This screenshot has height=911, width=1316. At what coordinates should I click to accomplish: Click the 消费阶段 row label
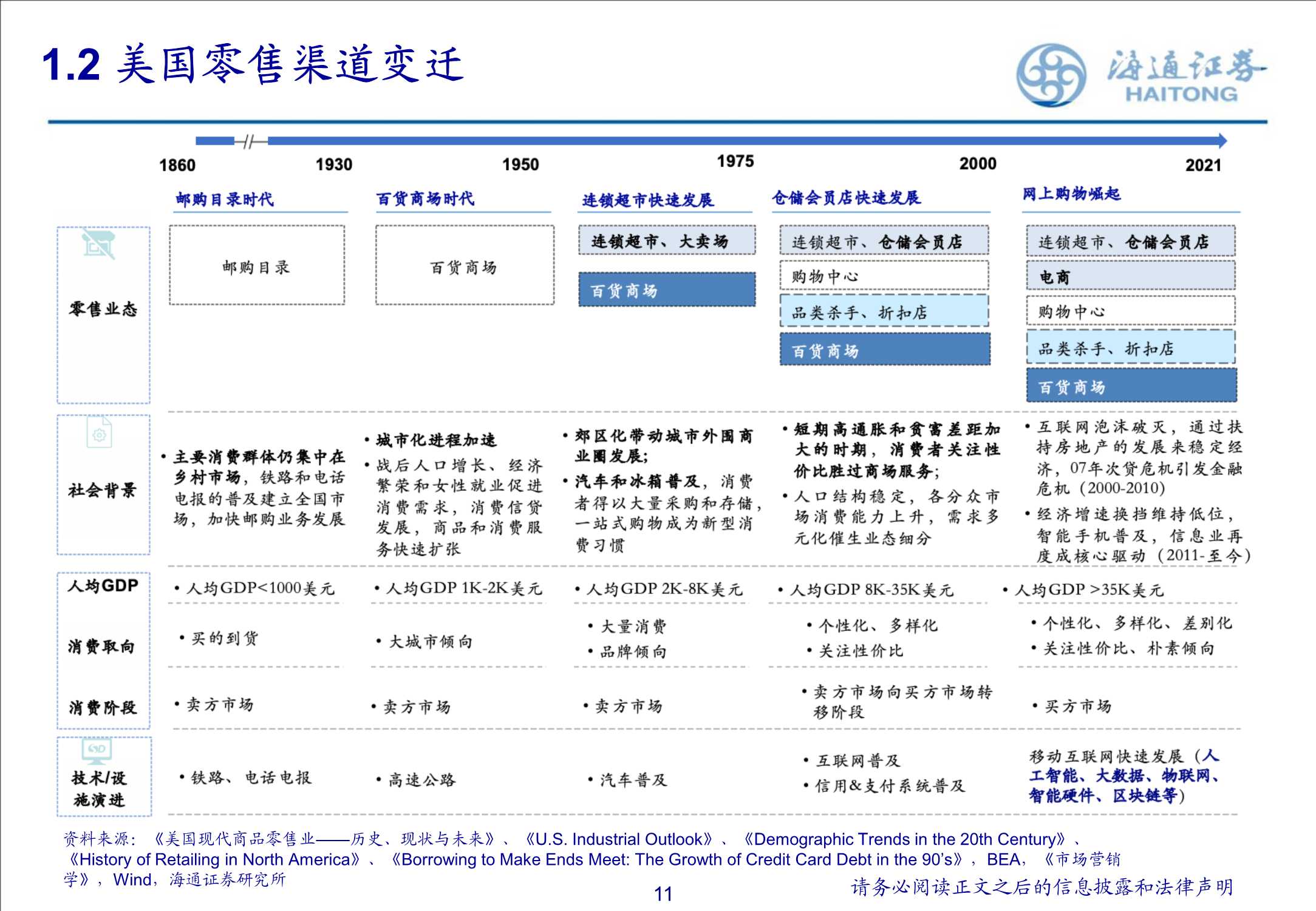point(103,707)
